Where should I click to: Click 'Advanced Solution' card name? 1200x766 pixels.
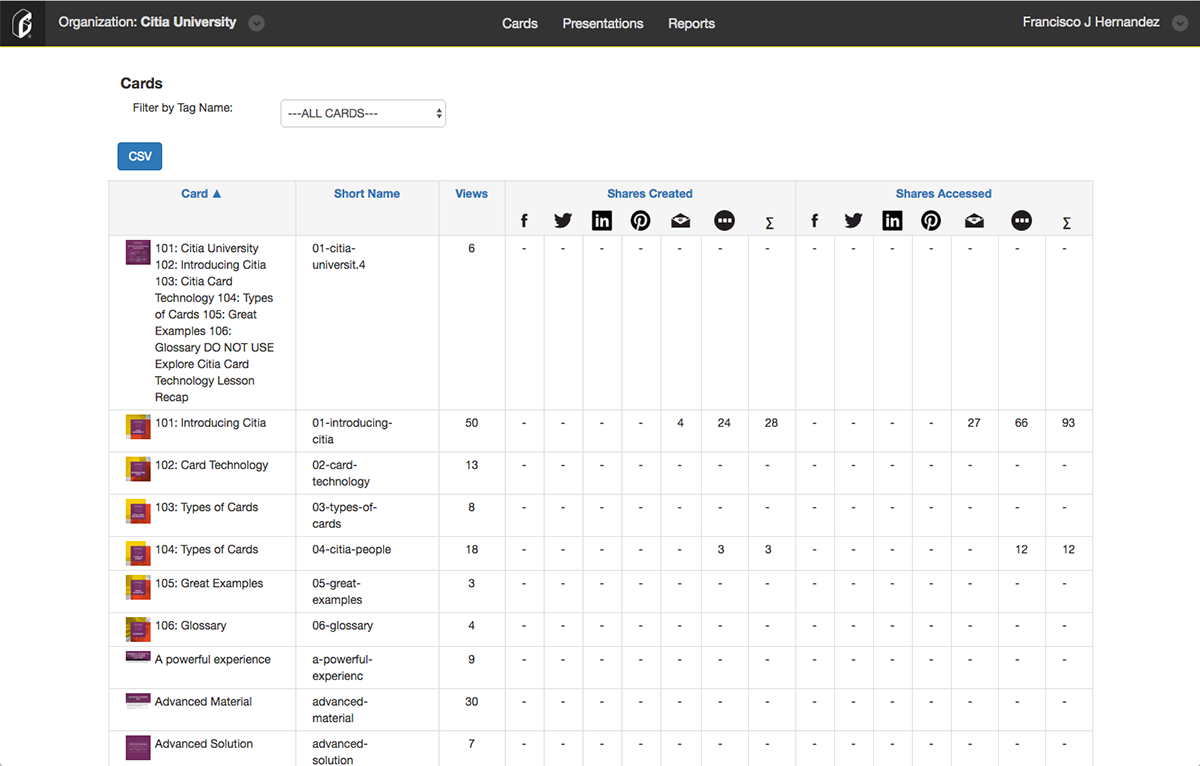[204, 743]
